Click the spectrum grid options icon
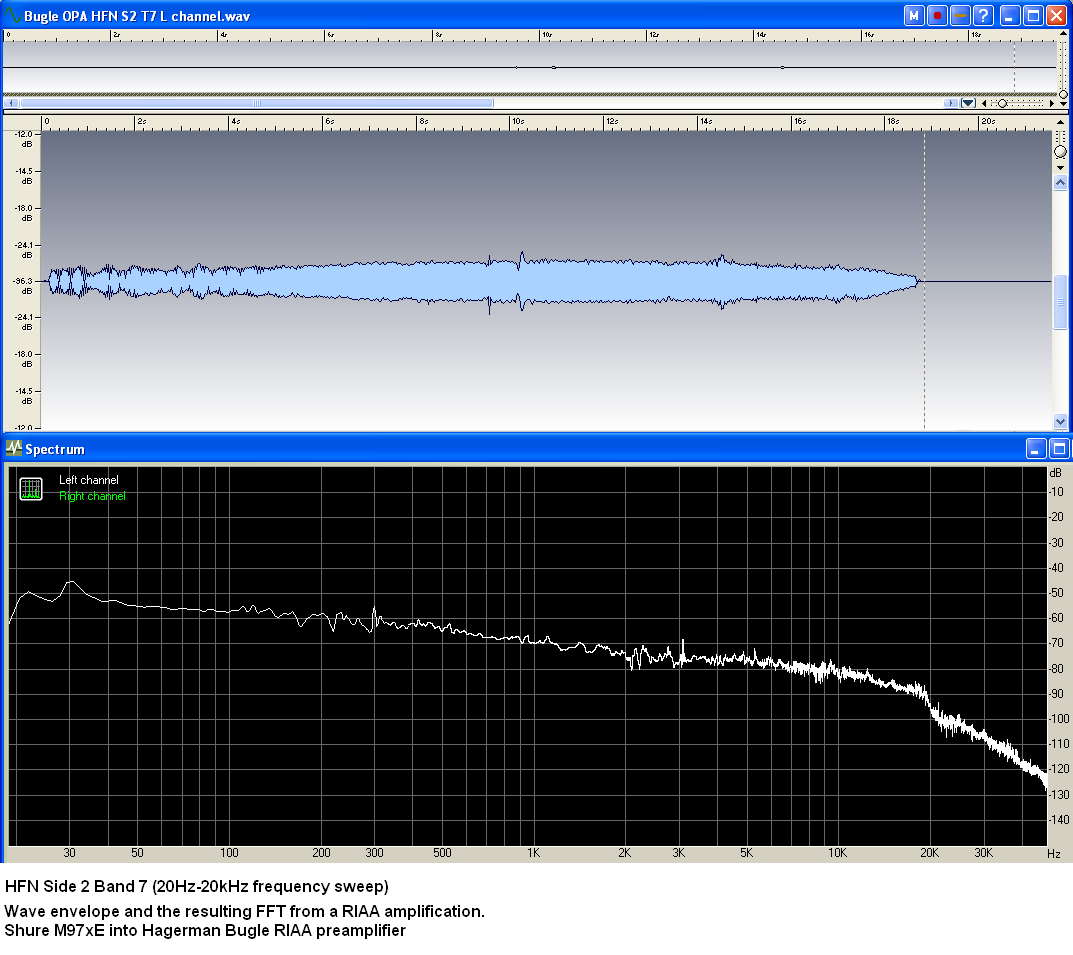1073x955 pixels. (x=31, y=488)
